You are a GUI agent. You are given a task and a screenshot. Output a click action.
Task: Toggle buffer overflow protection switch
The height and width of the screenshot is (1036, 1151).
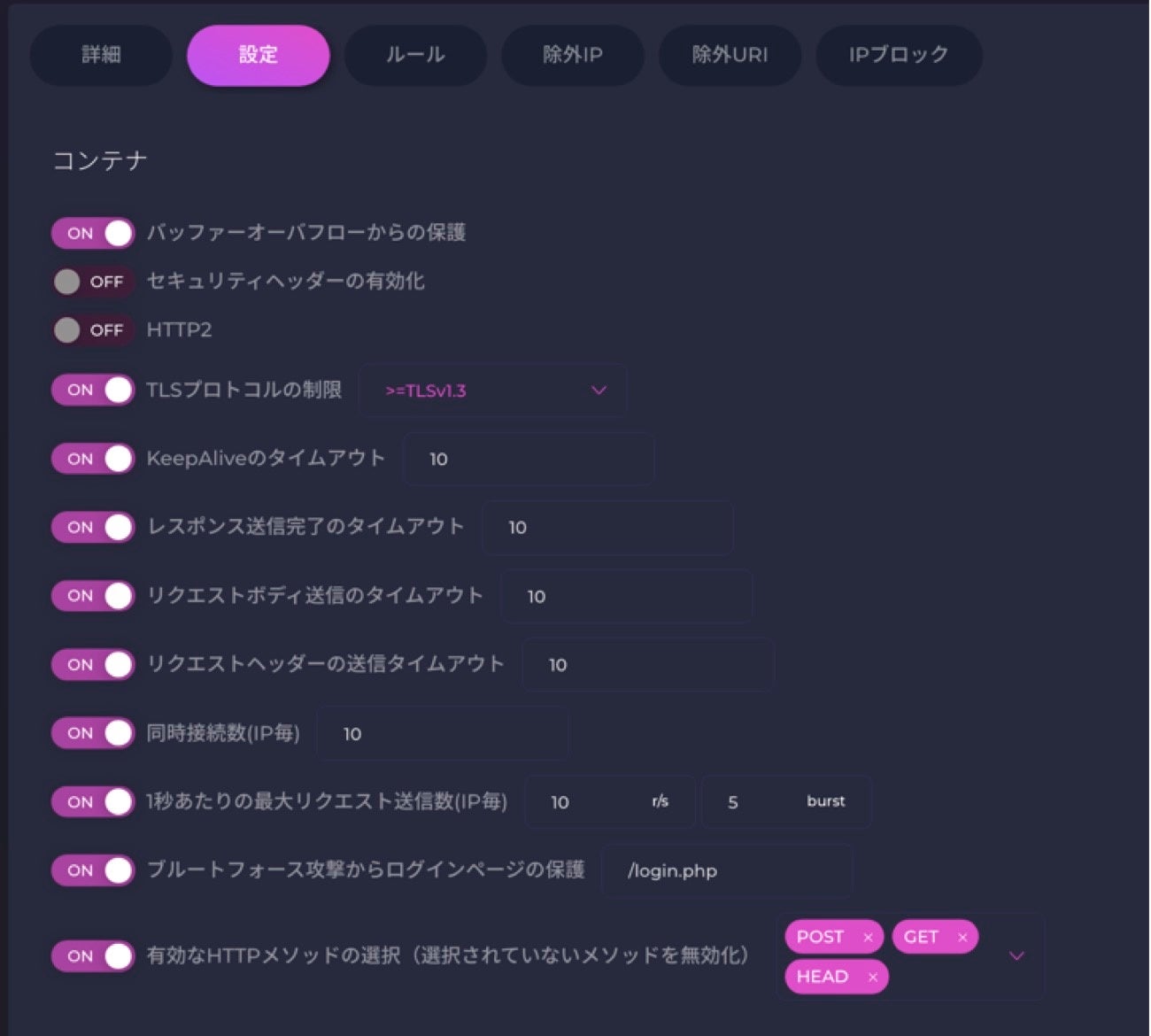pos(93,234)
